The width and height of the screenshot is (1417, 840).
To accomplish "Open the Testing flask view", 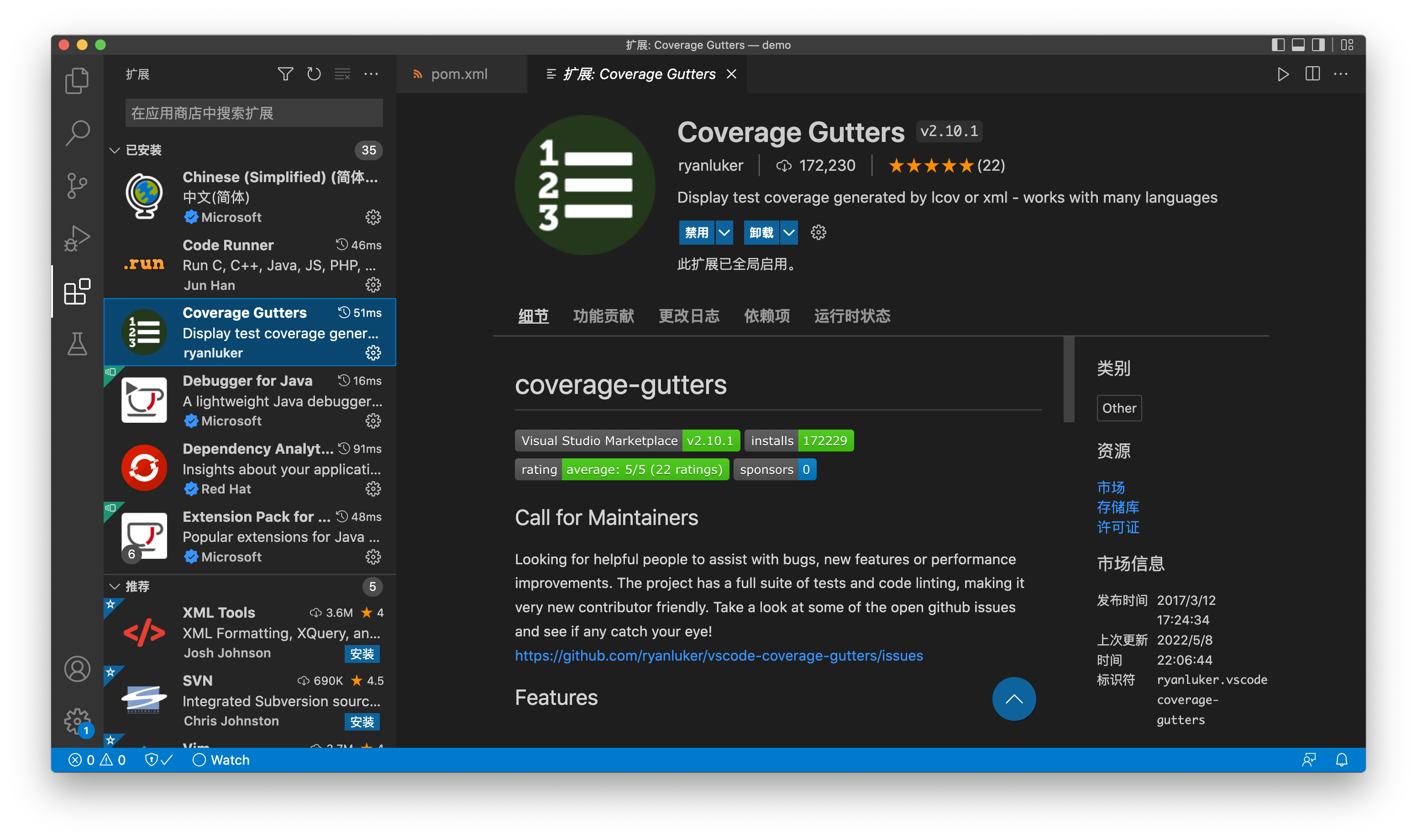I will click(x=77, y=344).
